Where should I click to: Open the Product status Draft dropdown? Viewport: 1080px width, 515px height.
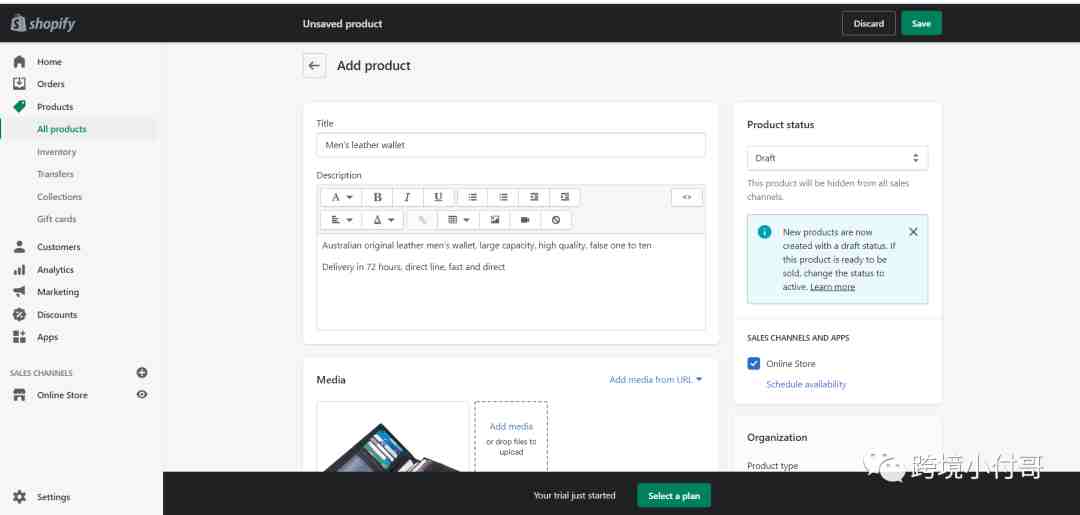pos(837,158)
